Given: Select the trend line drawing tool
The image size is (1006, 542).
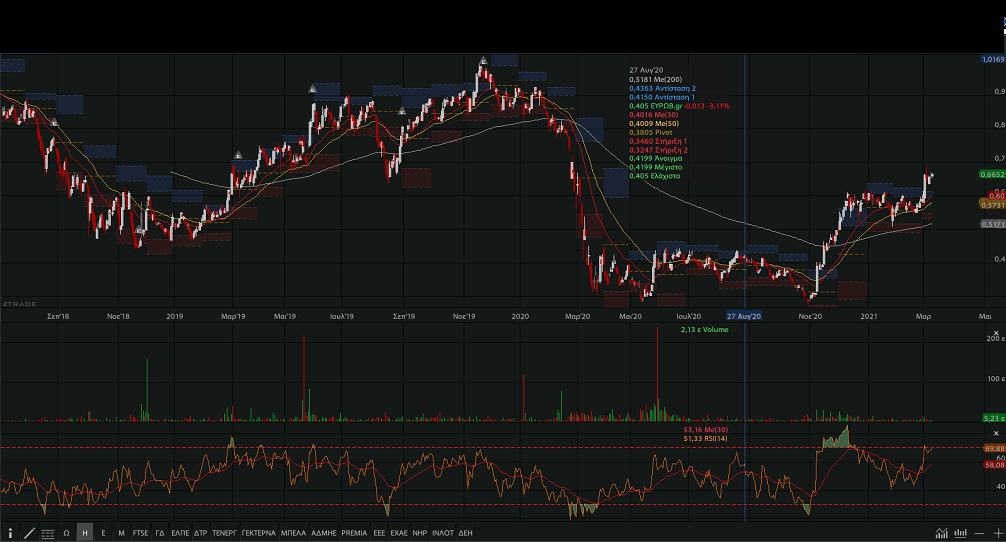Looking at the screenshot, I should (x=29, y=533).
